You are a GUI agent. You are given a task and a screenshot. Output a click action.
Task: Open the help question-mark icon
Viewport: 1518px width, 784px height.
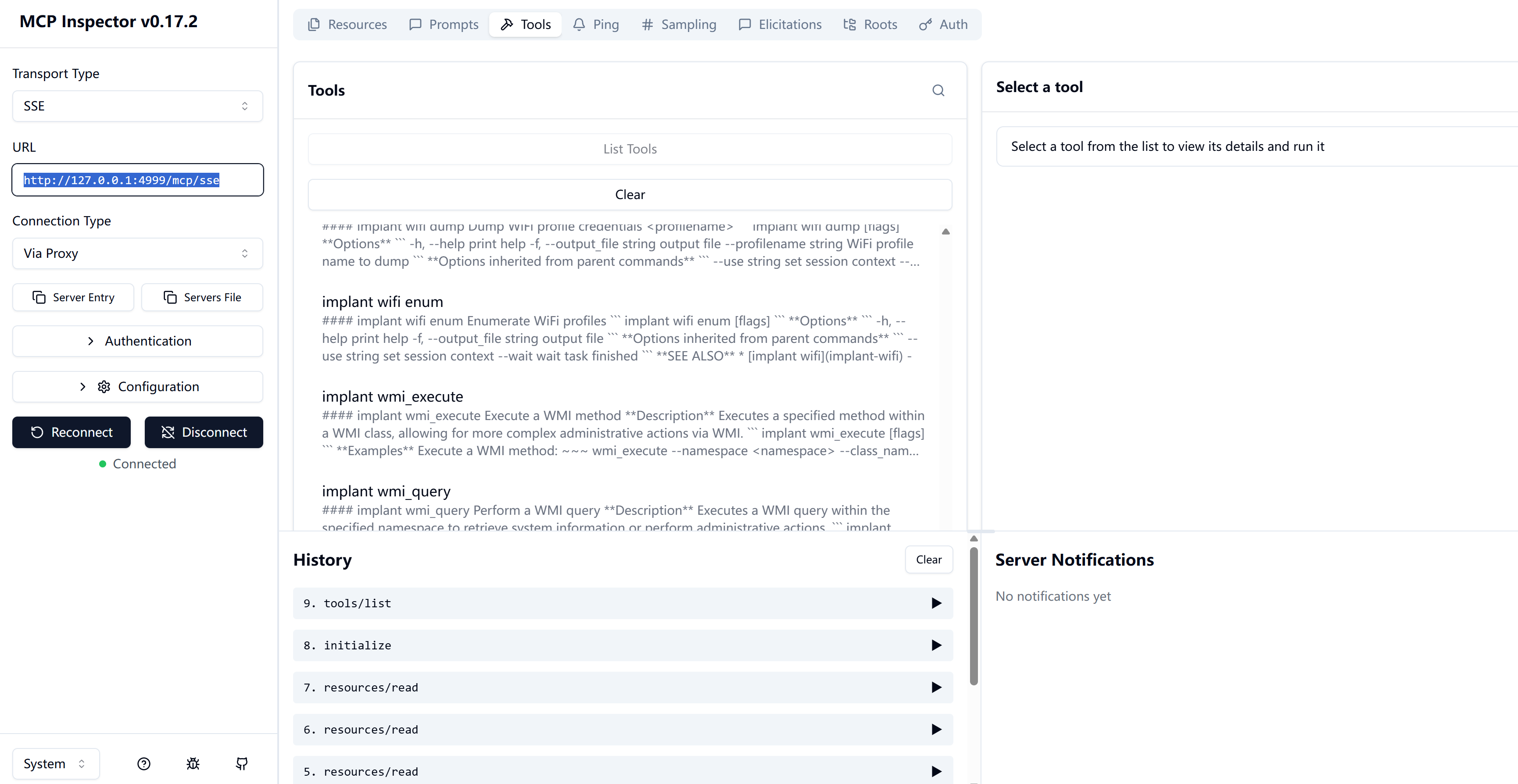click(x=144, y=763)
